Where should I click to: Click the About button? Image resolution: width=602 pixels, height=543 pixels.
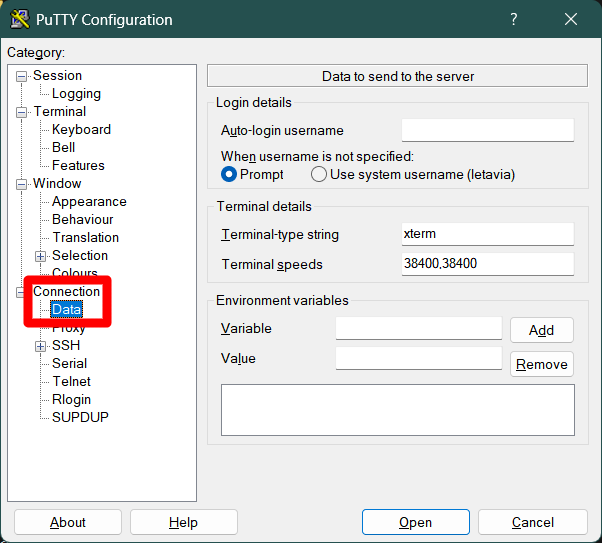click(x=68, y=522)
